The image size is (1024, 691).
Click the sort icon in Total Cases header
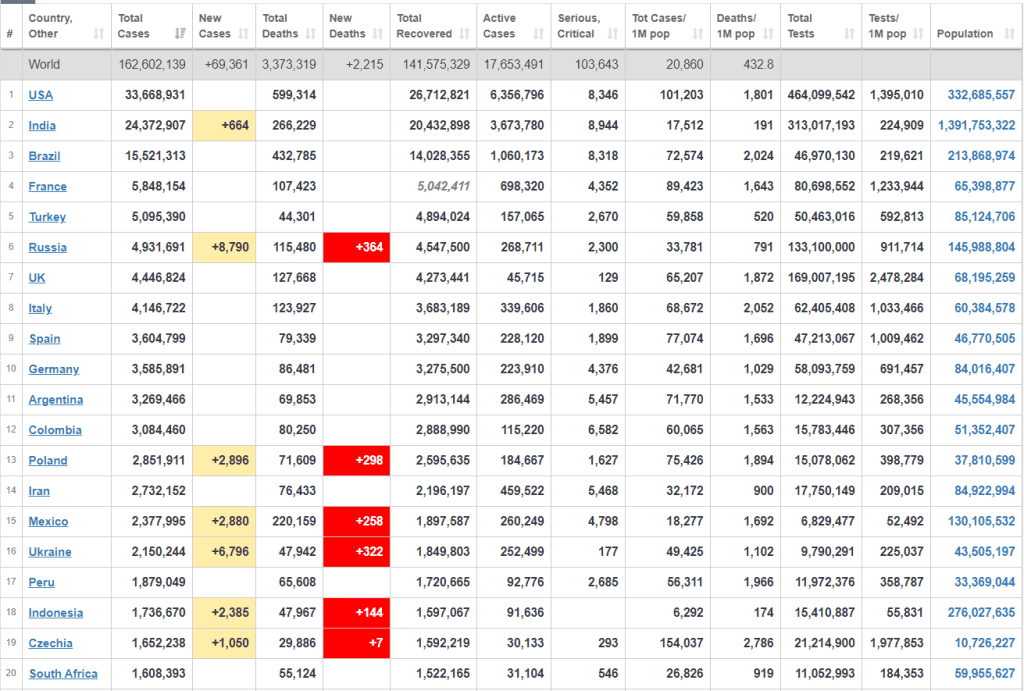tap(180, 34)
